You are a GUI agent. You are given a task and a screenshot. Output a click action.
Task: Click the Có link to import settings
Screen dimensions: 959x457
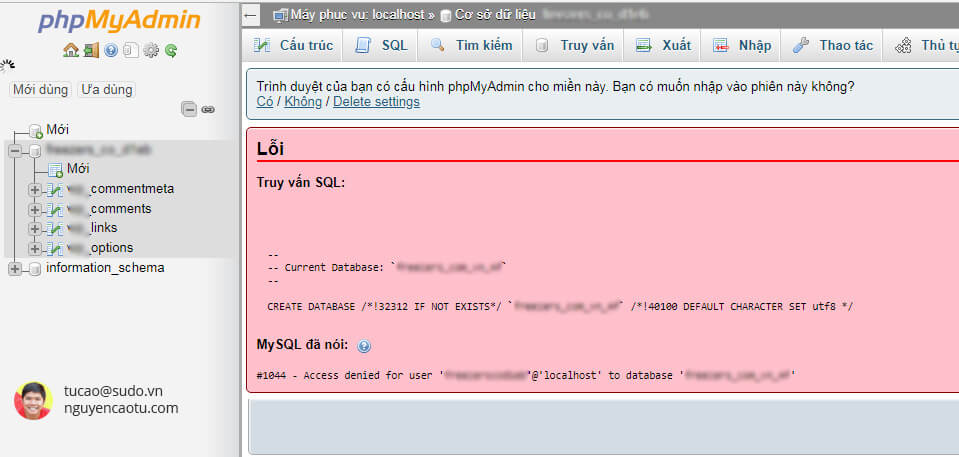[265, 102]
